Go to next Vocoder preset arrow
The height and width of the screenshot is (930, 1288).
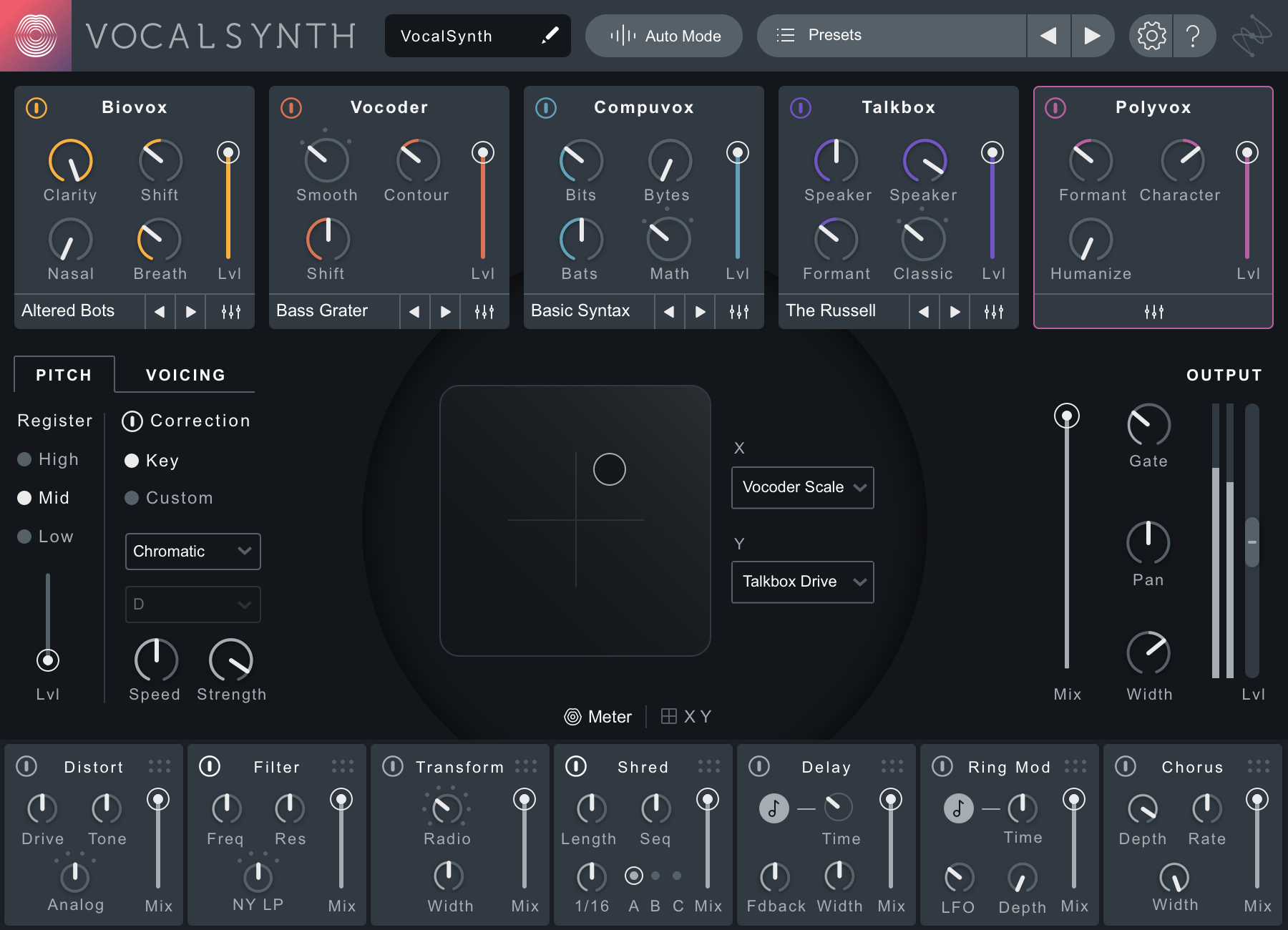[x=446, y=312]
